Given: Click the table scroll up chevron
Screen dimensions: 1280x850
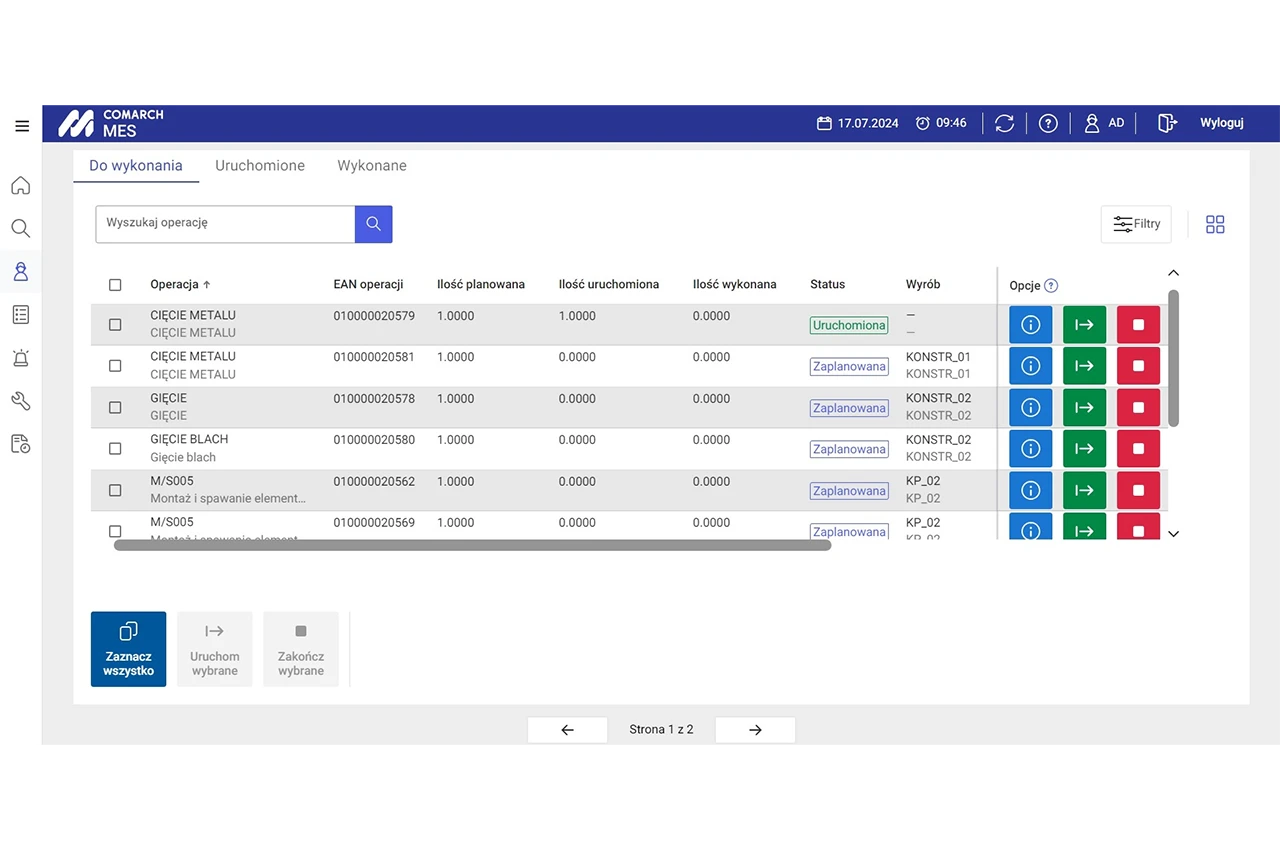Looking at the screenshot, I should [x=1174, y=273].
